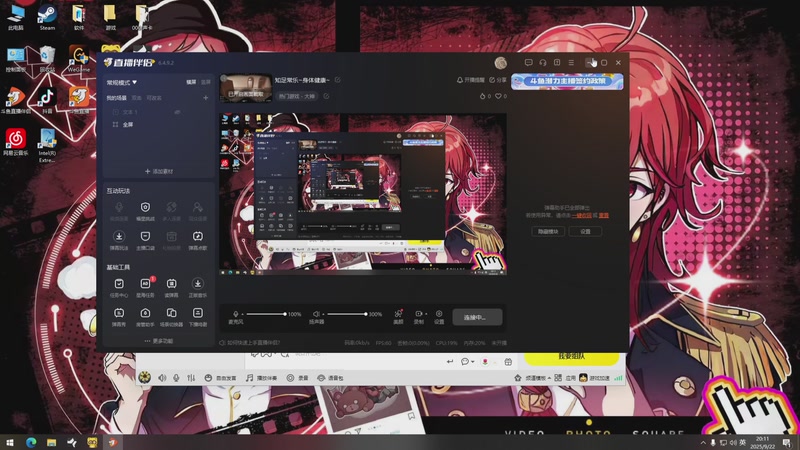Click the 如何快速上手直播伴侣 help link

pos(249,343)
